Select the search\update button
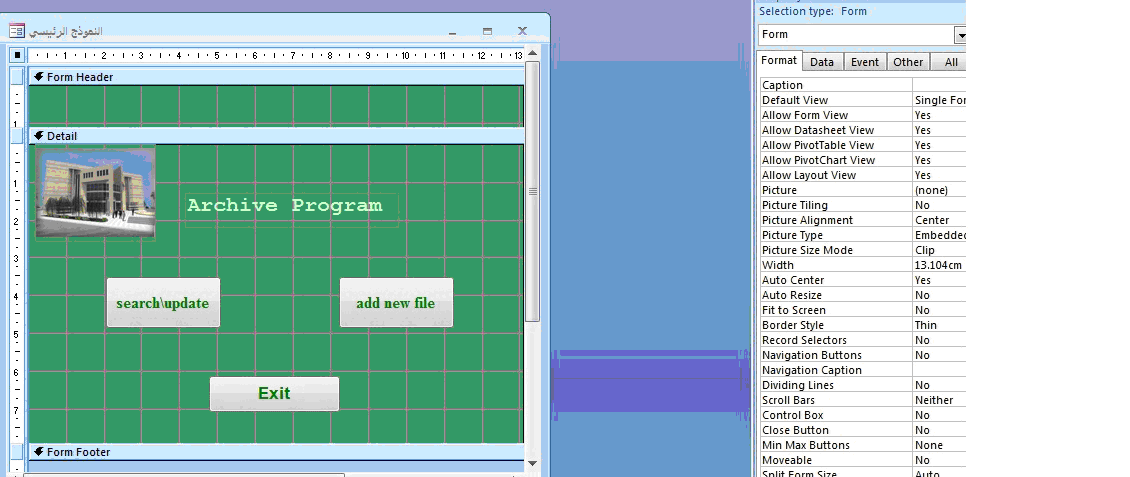The height and width of the screenshot is (477, 1130). click(x=163, y=303)
